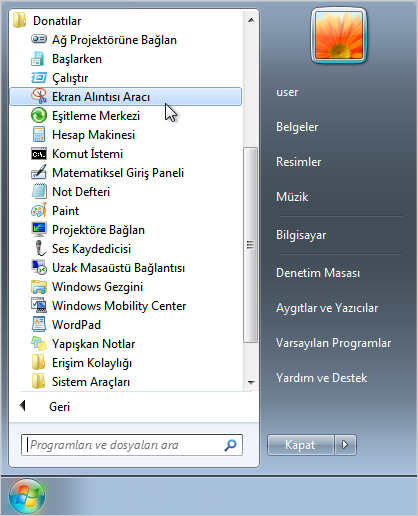418x516 pixels.
Task: Click the Not Defteri notepad icon
Action: 39,192
